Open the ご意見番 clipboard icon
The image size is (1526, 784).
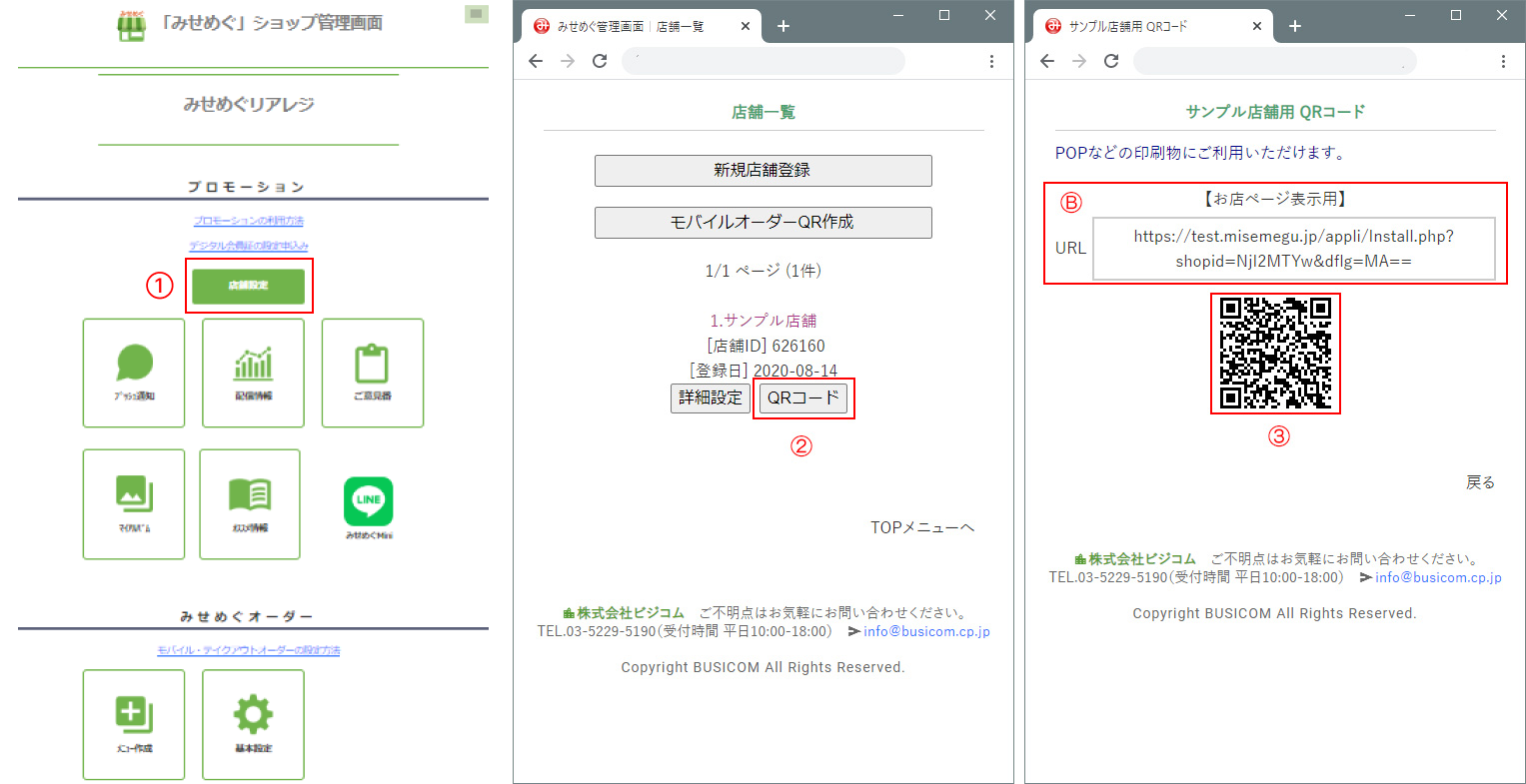pos(372,373)
